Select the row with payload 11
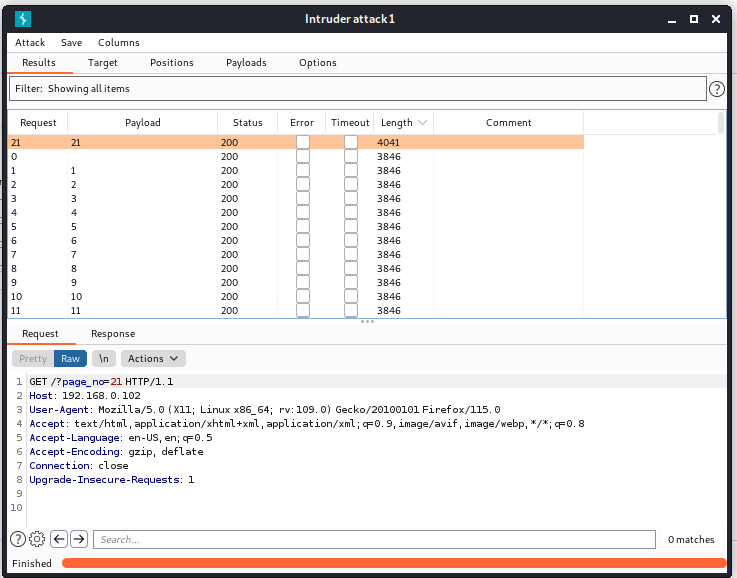The height and width of the screenshot is (578, 737). coord(296,310)
